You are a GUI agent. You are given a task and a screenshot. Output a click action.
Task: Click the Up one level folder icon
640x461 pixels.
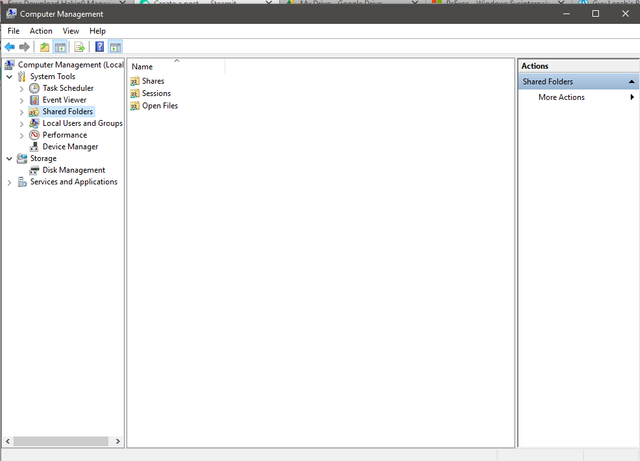[x=44, y=47]
